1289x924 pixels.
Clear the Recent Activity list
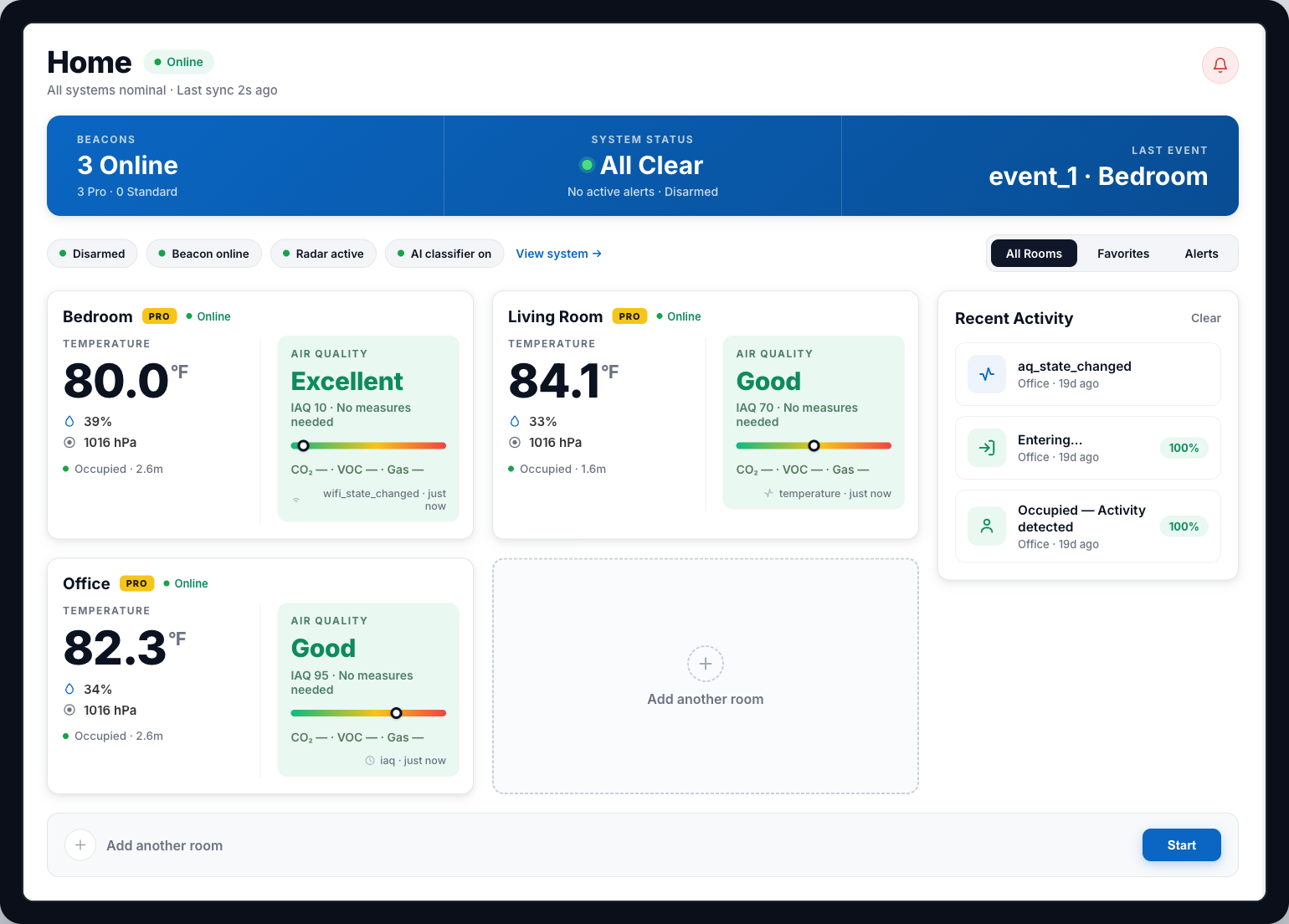click(1205, 318)
